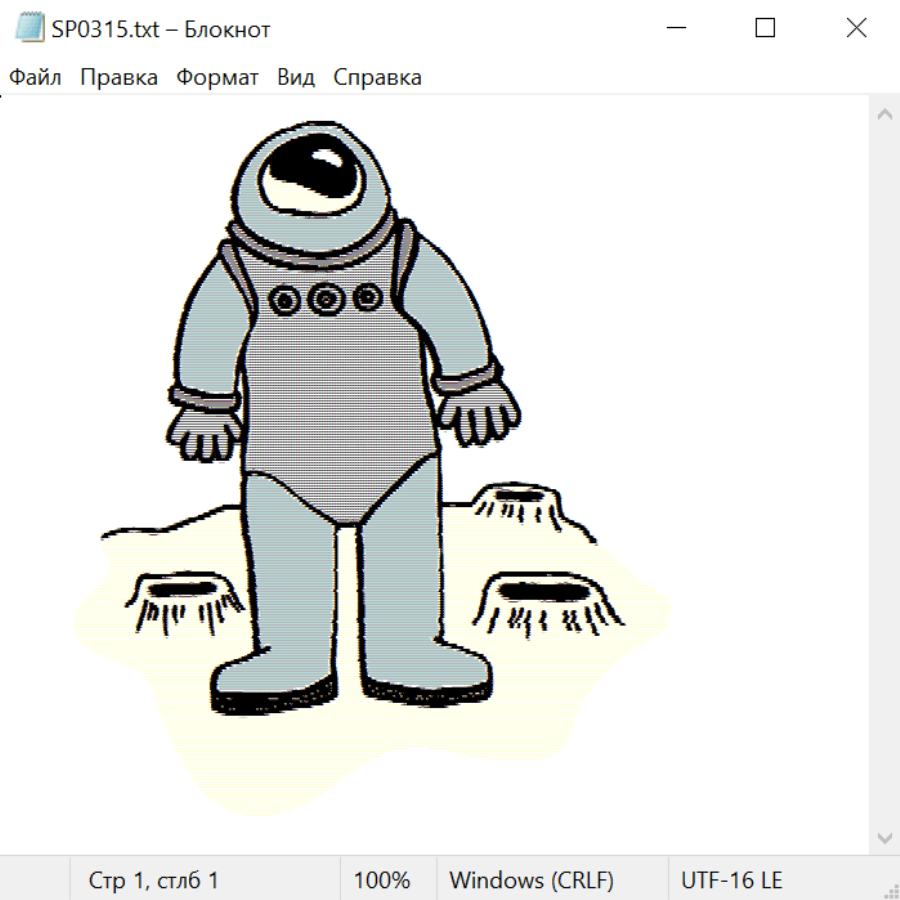Screen dimensions: 900x900
Task: Maximize the Notepad window
Action: pyautogui.click(x=765, y=29)
